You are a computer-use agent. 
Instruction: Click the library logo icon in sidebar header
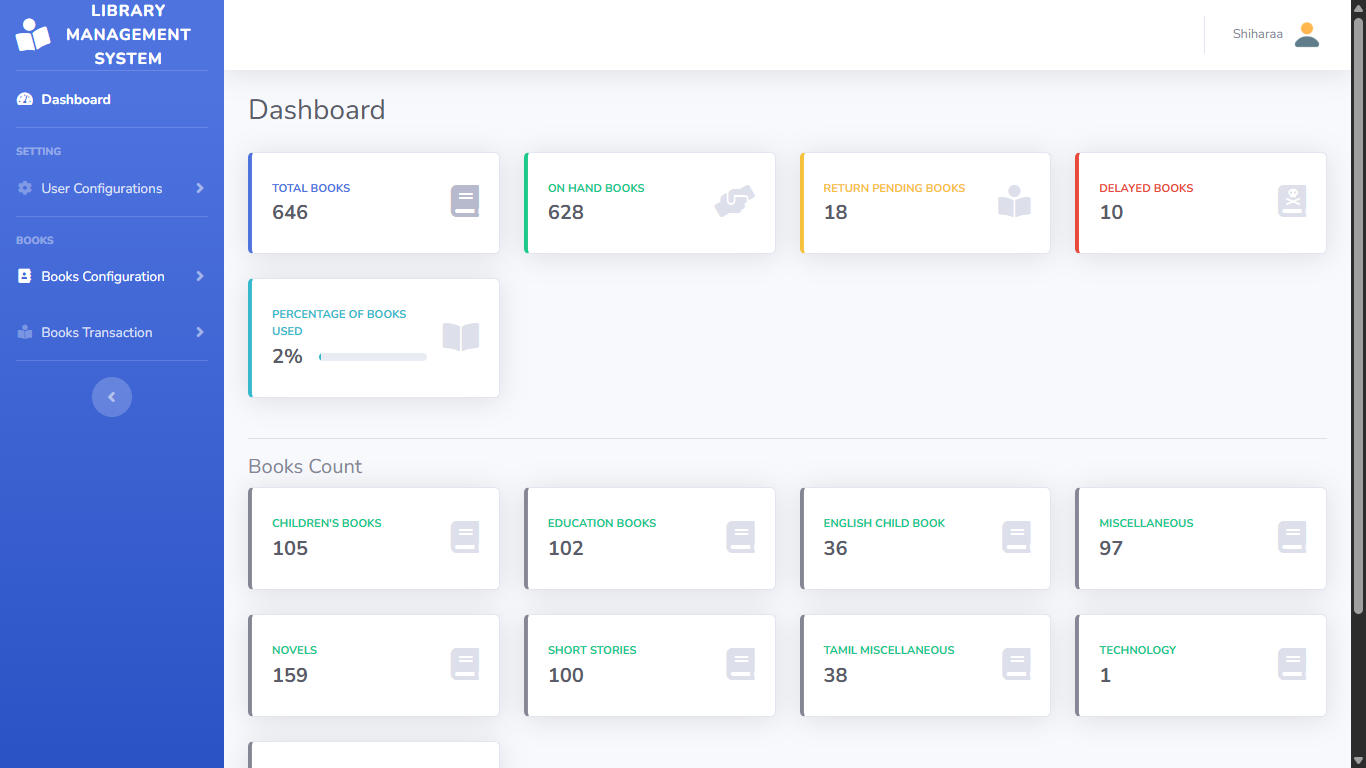pos(32,35)
